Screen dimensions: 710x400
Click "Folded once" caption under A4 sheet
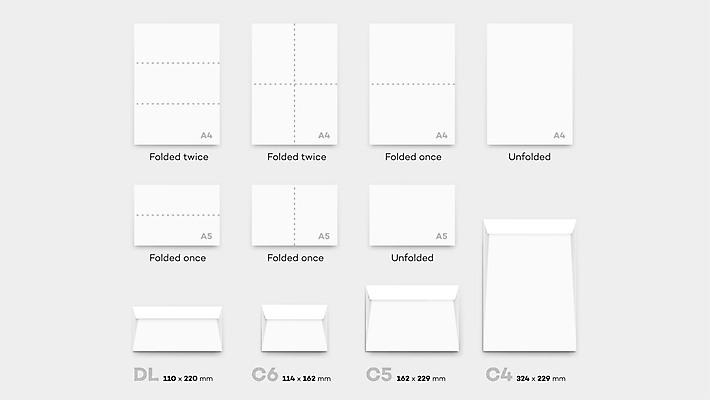point(412,157)
